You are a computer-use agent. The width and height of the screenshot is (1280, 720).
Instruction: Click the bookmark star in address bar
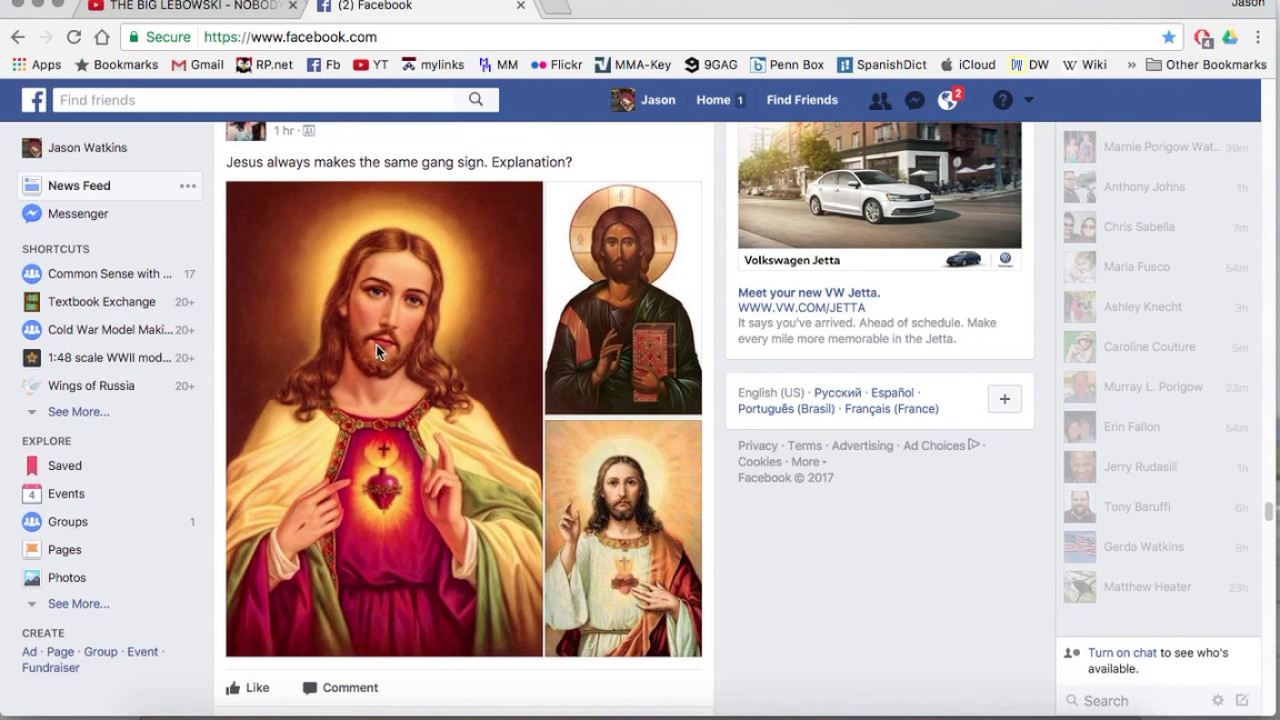coord(1168,37)
